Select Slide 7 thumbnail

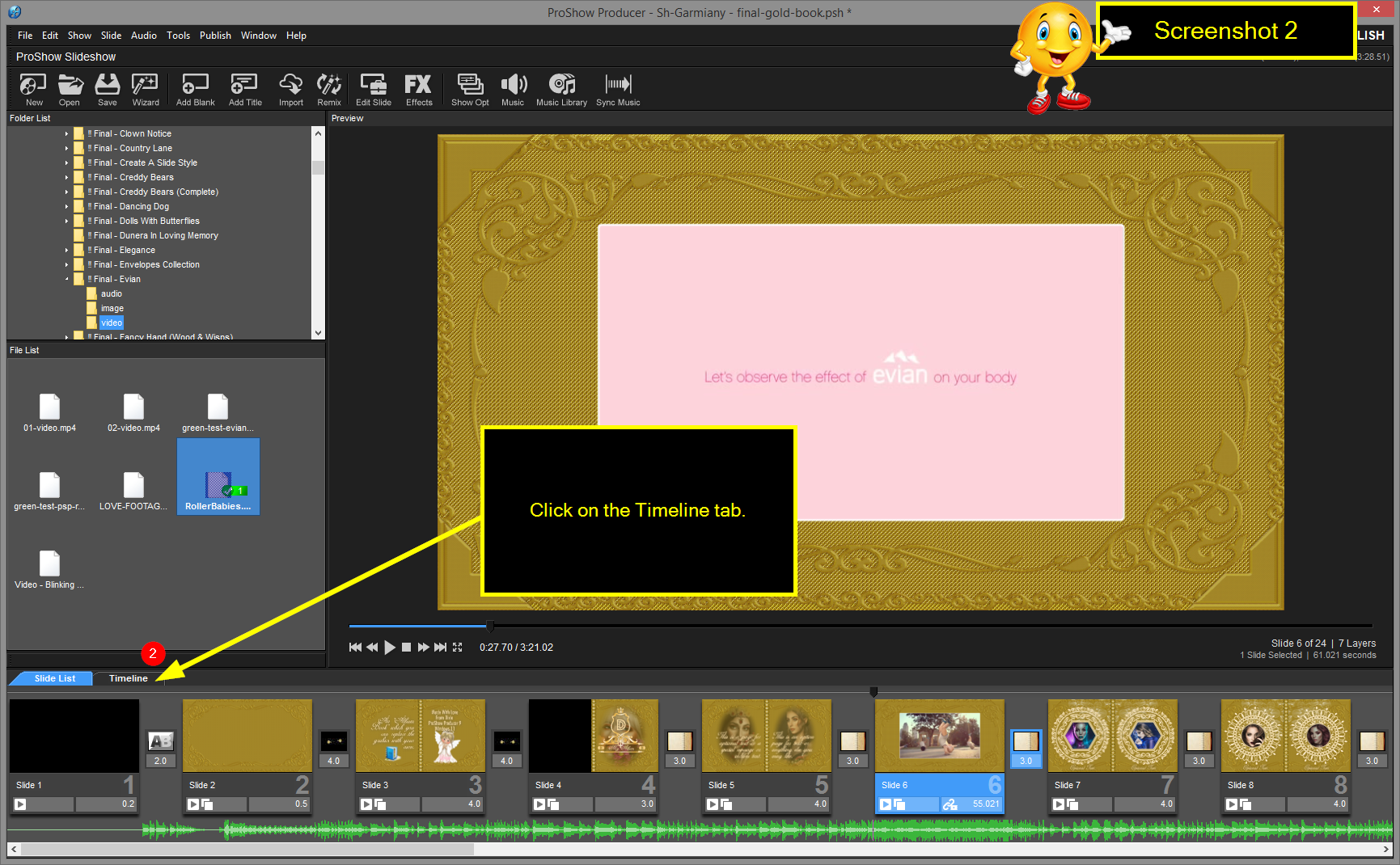click(1112, 736)
